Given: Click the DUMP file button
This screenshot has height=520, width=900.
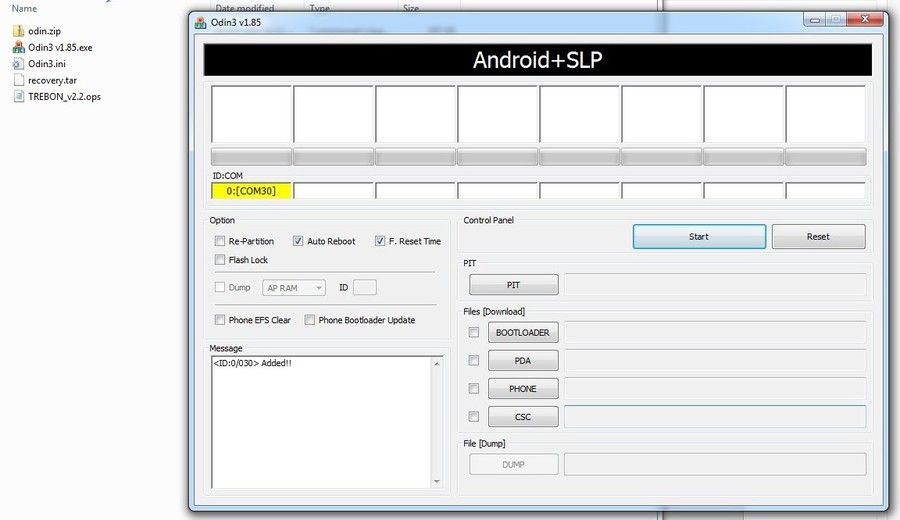Looking at the screenshot, I should coord(514,464).
